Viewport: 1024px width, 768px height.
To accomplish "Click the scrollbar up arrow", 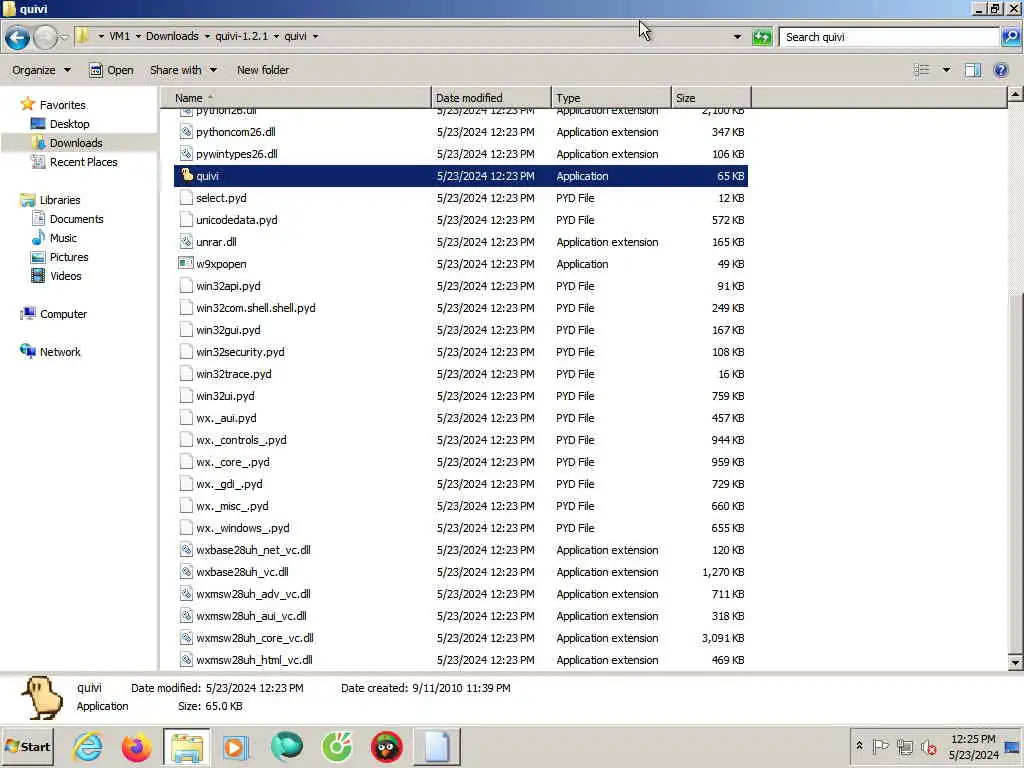I will tap(1015, 95).
